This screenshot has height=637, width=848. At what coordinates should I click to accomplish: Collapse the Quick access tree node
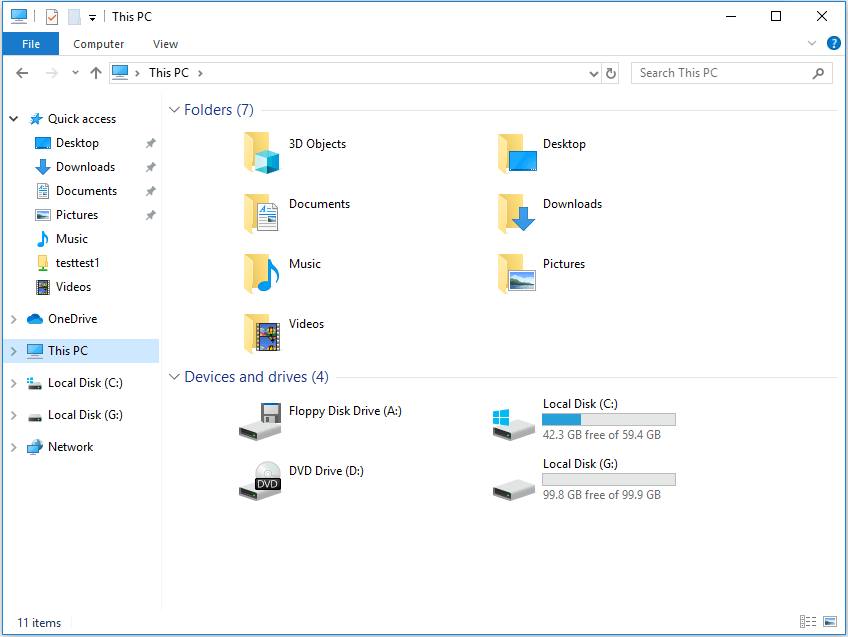[x=14, y=118]
